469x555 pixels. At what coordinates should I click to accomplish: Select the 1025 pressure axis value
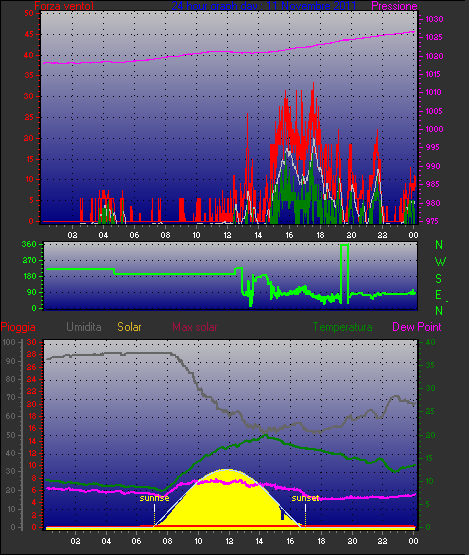point(434,37)
